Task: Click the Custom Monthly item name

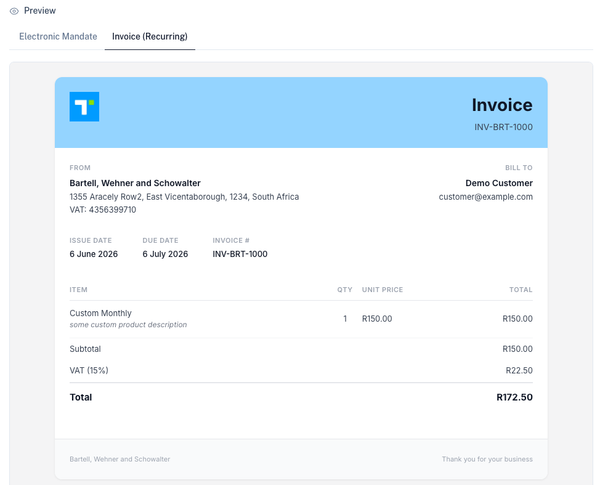Action: [101, 313]
